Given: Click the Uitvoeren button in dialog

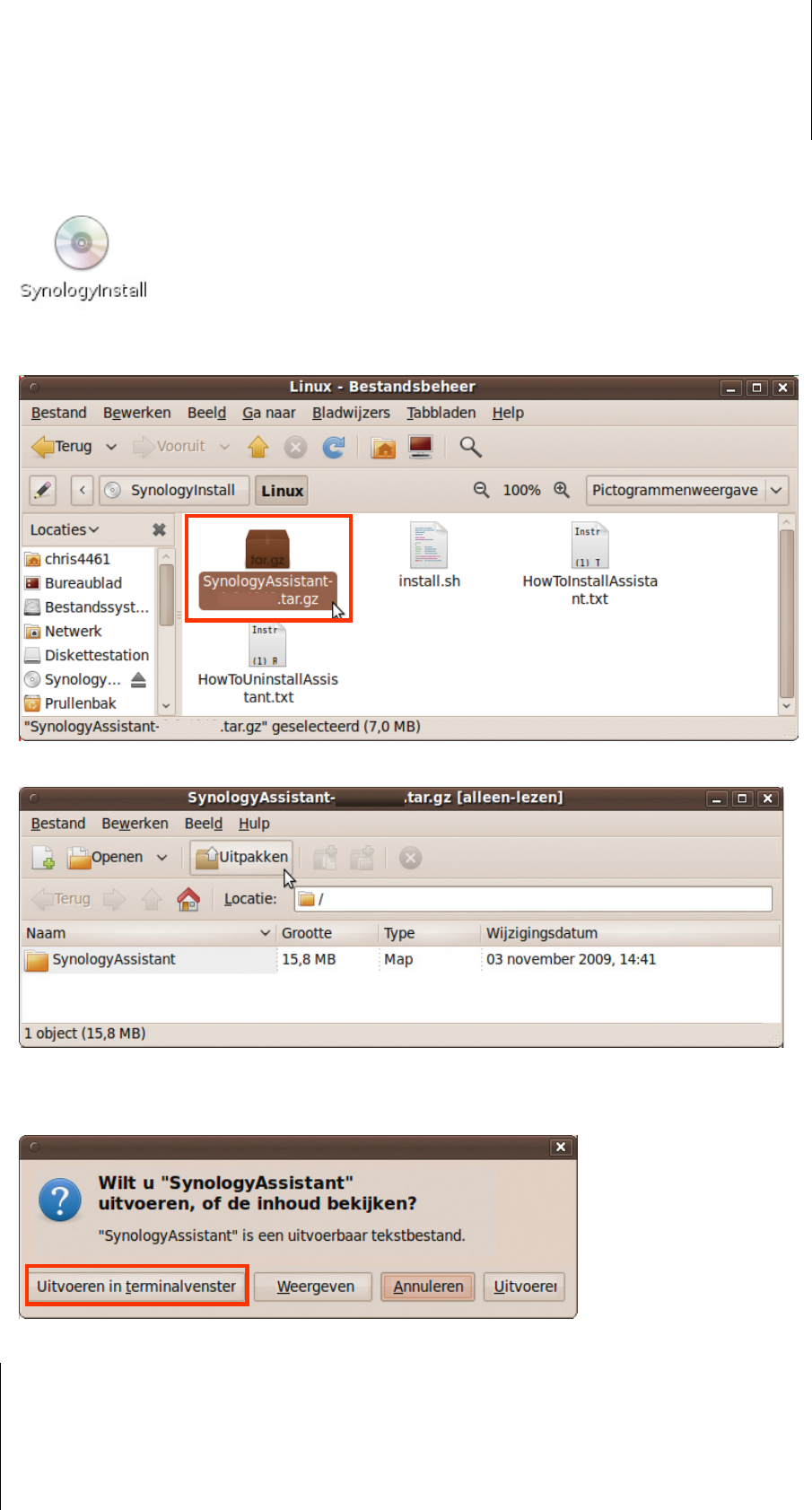Looking at the screenshot, I should click(525, 1287).
